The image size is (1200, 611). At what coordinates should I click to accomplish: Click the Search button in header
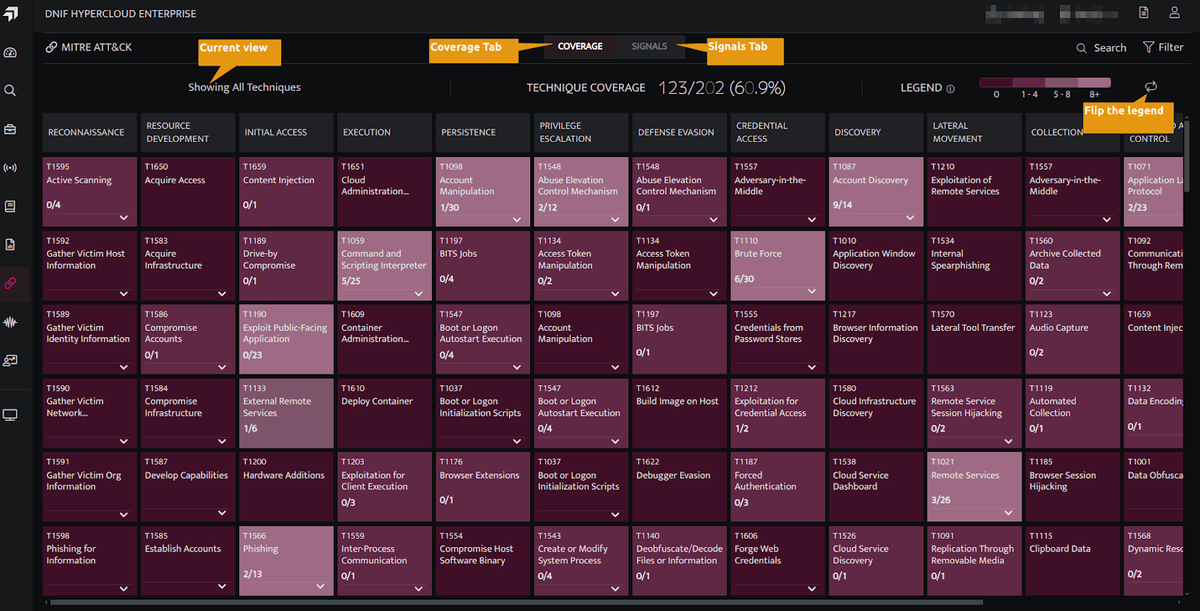coord(1101,47)
